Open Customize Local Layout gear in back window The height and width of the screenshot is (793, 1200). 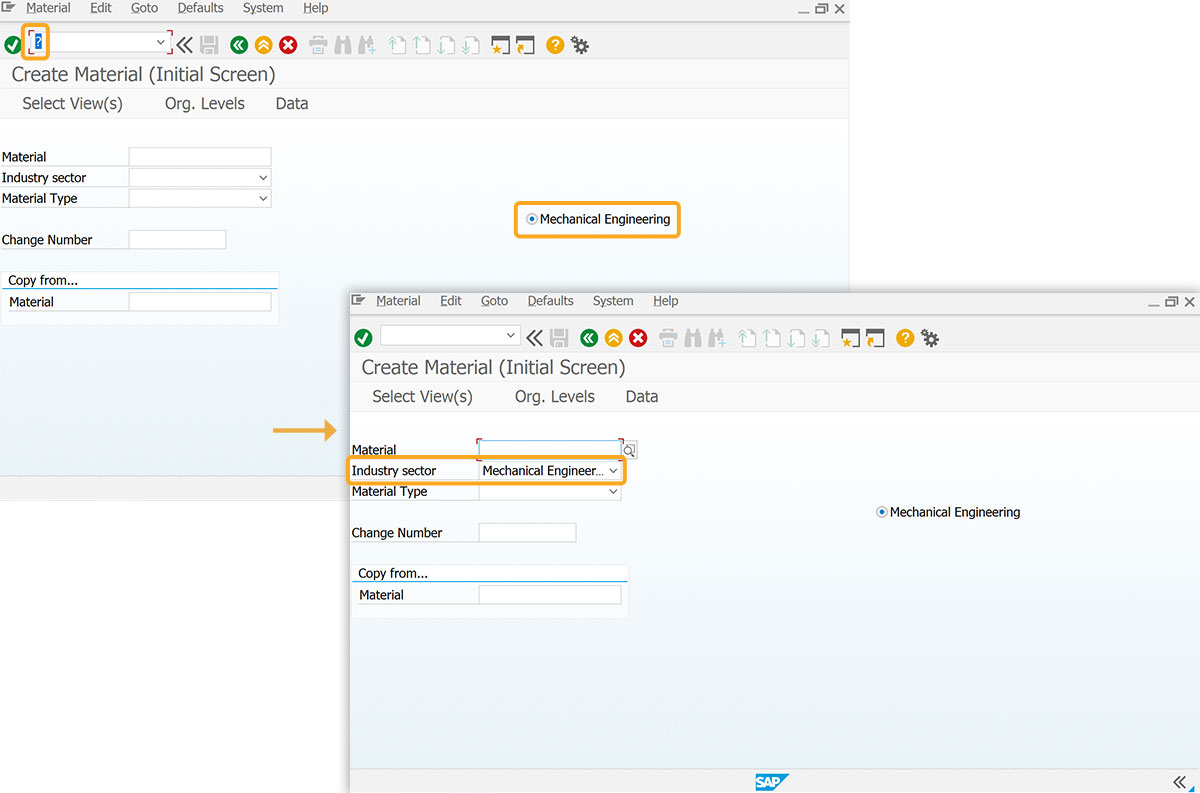pos(580,45)
